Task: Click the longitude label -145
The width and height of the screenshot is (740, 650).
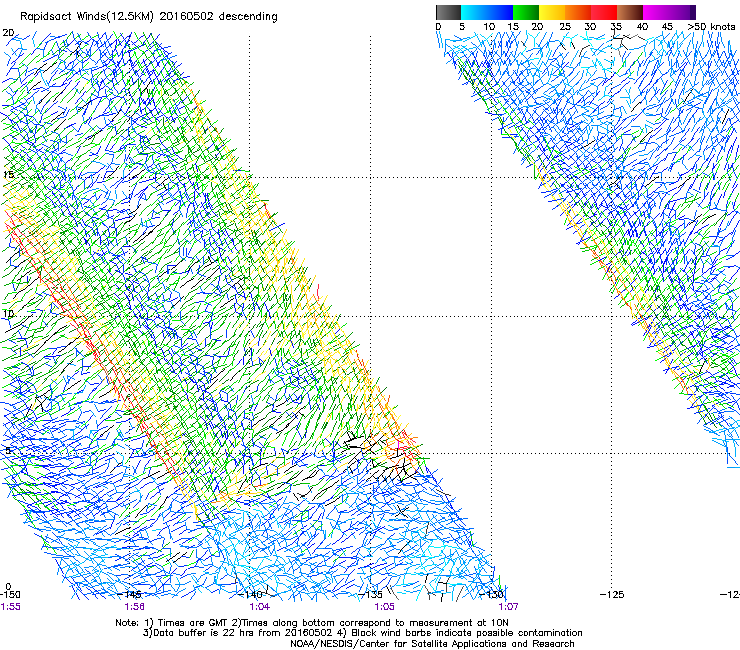Action: [x=131, y=595]
